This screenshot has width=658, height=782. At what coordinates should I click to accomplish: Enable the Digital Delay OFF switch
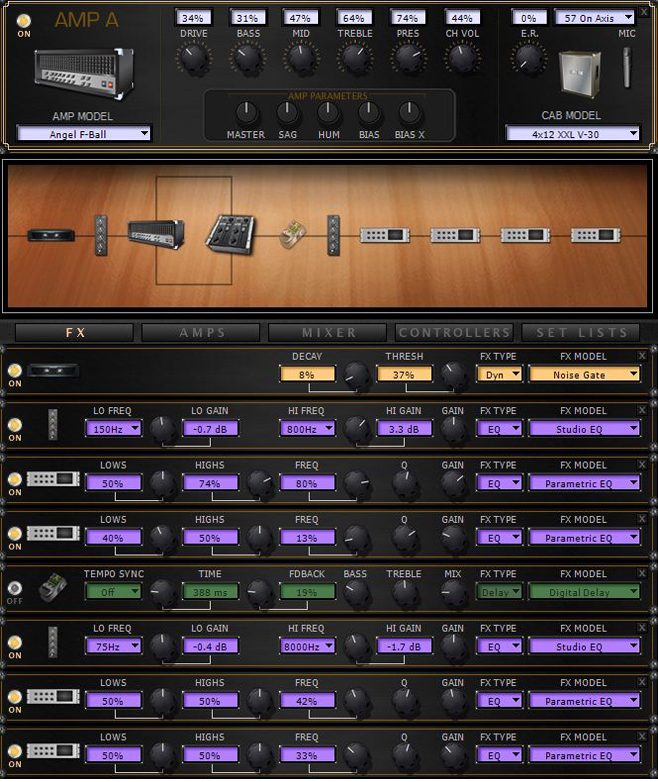(x=14, y=587)
